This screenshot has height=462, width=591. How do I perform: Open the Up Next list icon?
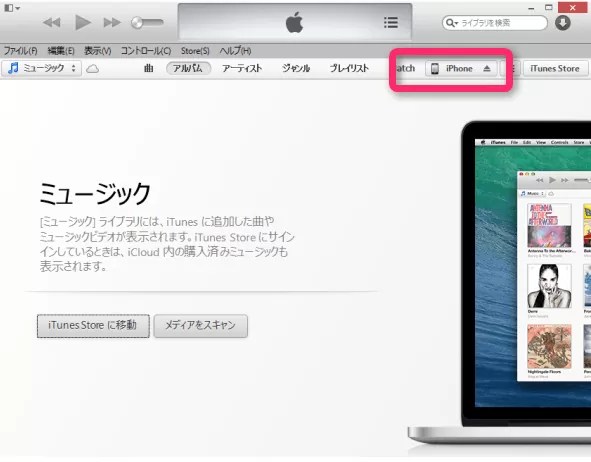coord(390,23)
